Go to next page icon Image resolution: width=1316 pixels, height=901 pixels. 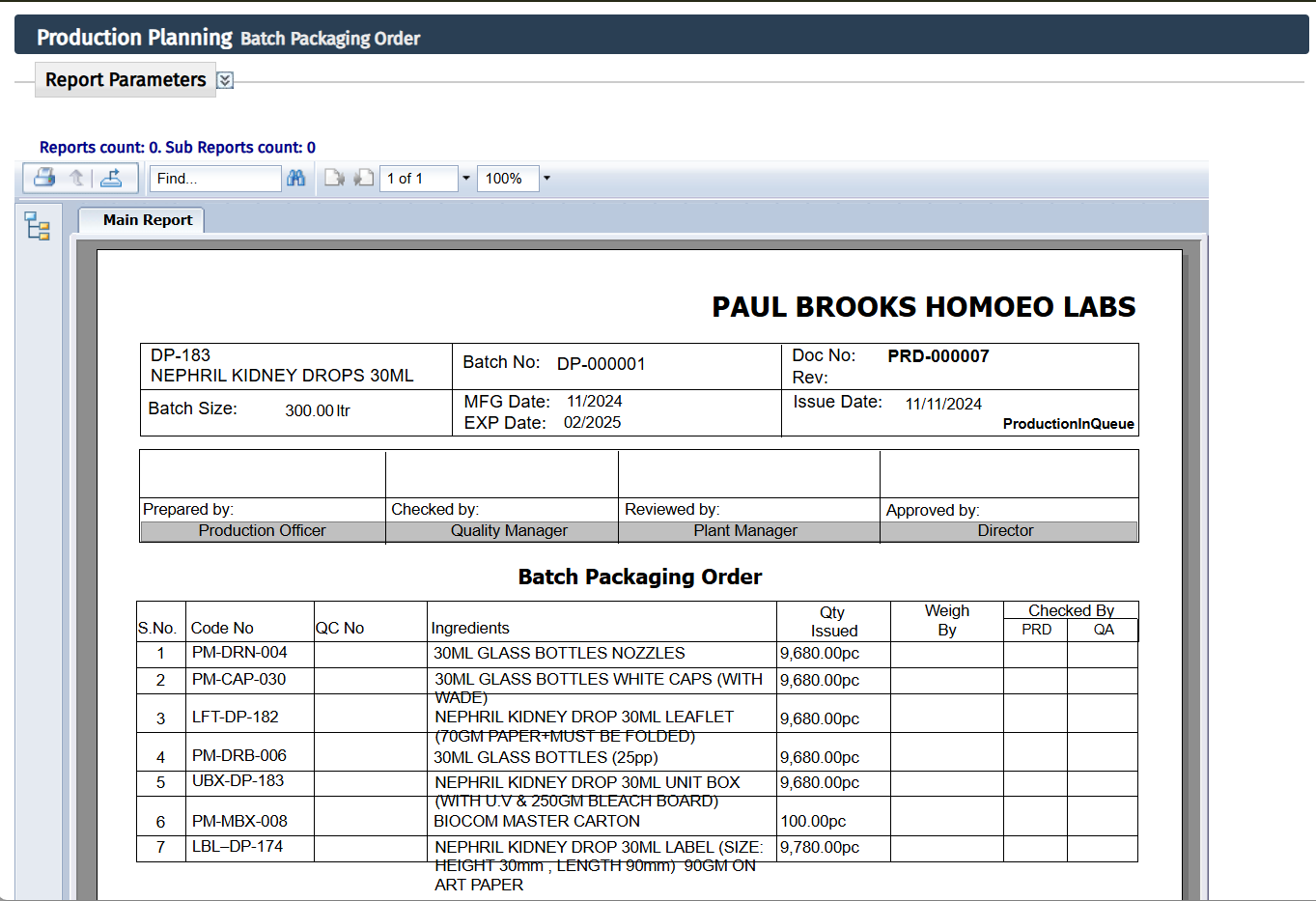point(334,178)
